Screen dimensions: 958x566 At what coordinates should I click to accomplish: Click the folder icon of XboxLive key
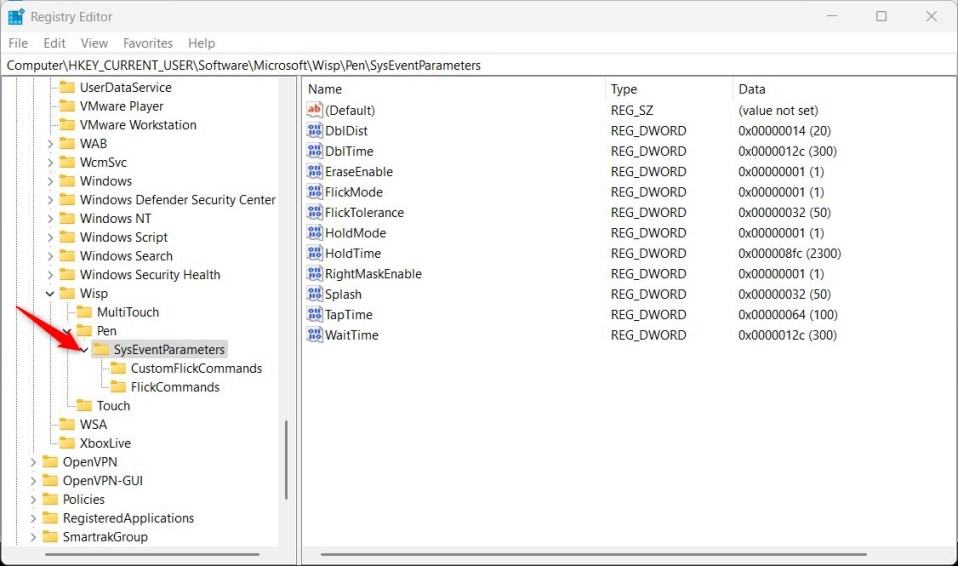[x=67, y=443]
